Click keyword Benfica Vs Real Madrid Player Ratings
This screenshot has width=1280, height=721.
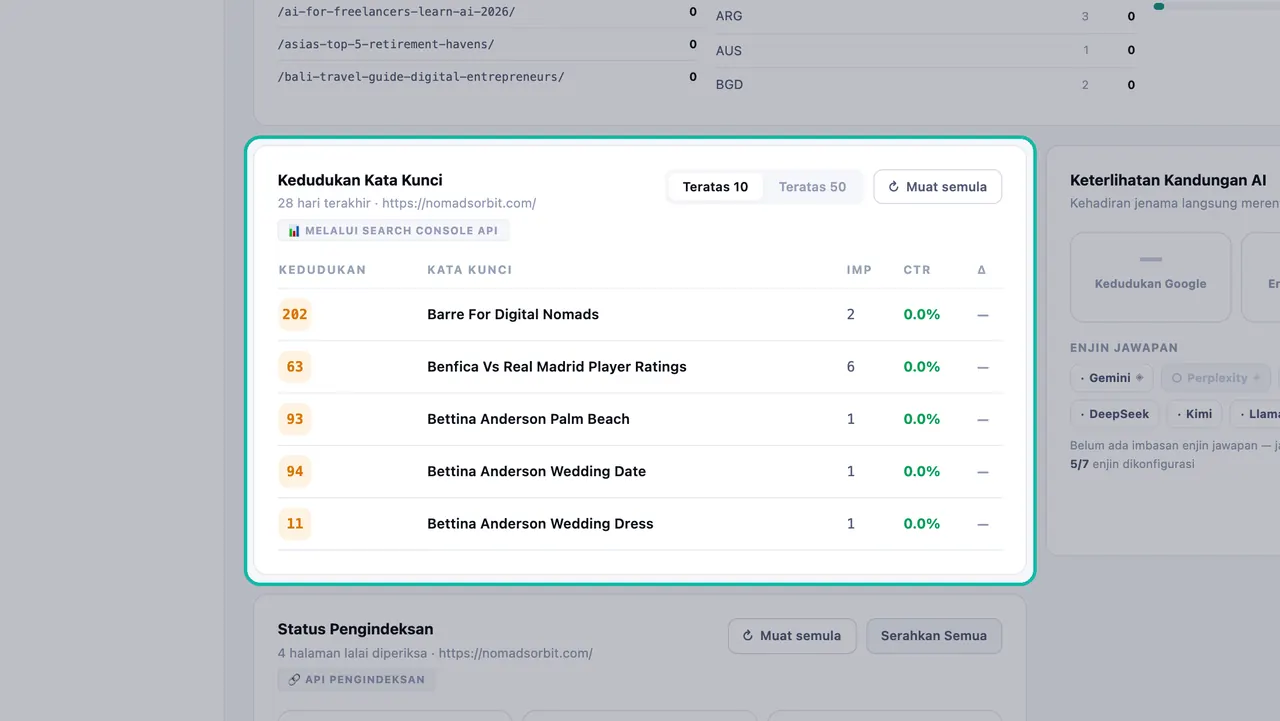point(557,367)
